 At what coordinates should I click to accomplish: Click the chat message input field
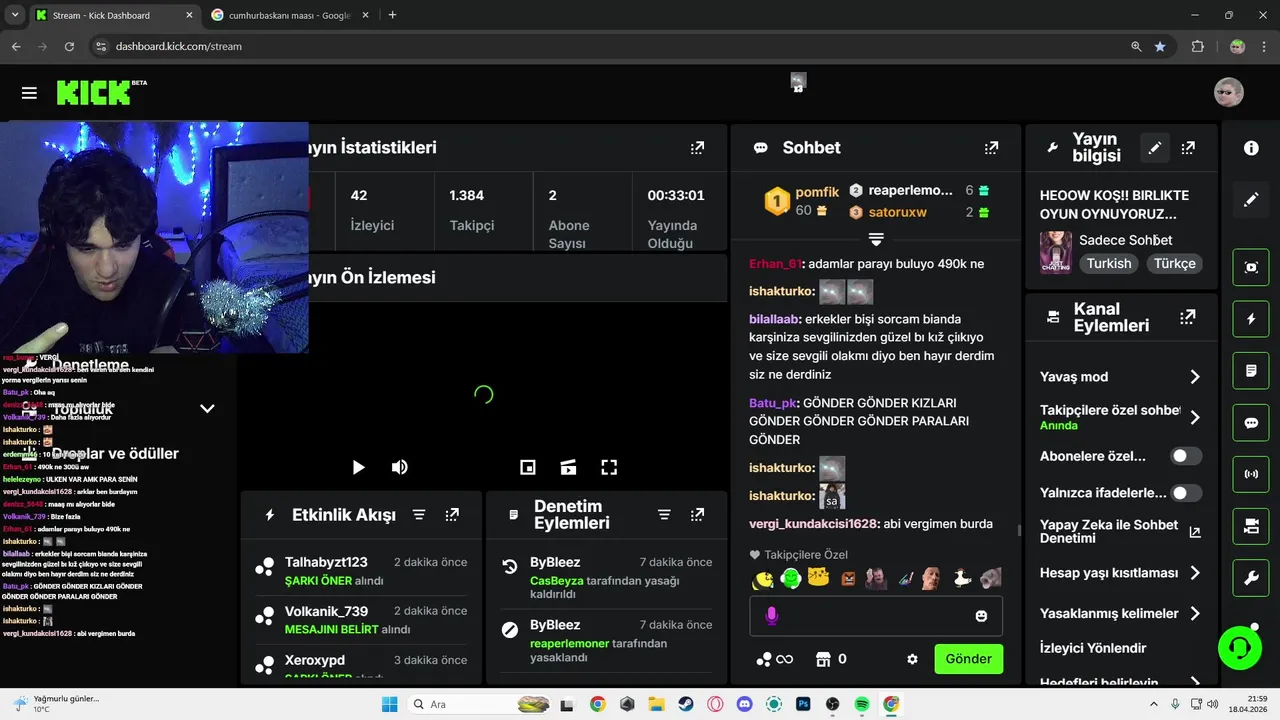tap(876, 616)
